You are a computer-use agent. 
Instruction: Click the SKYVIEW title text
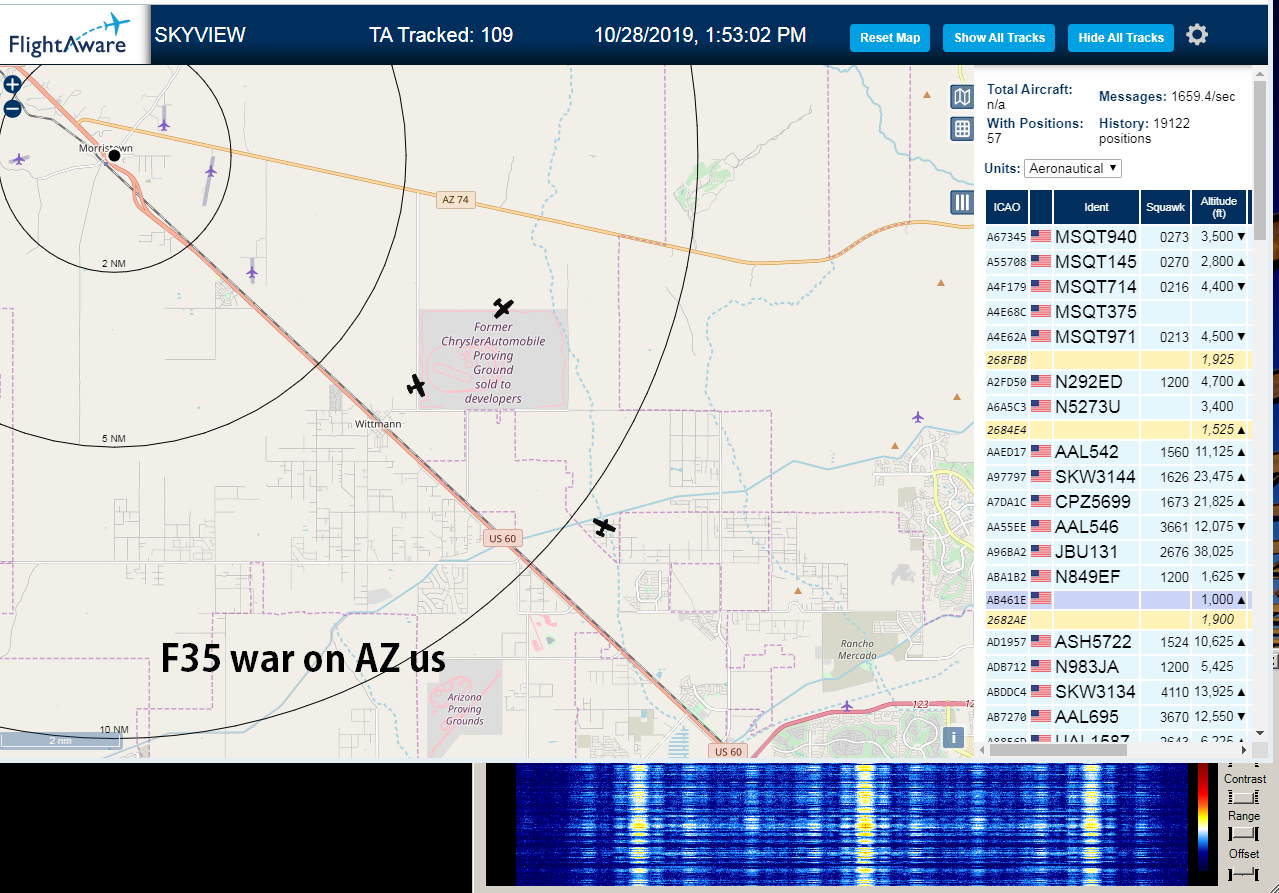[x=200, y=35]
